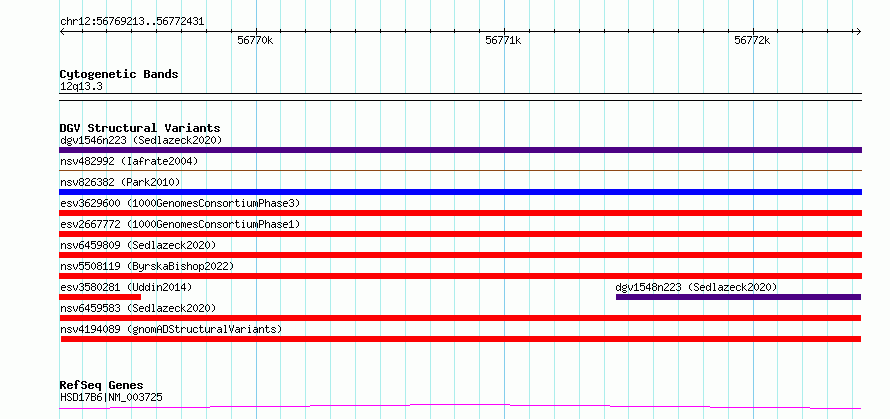Viewport: 890px width, 419px height.
Task: Click the blue nsv826382 variant bar
Action: click(x=460, y=192)
